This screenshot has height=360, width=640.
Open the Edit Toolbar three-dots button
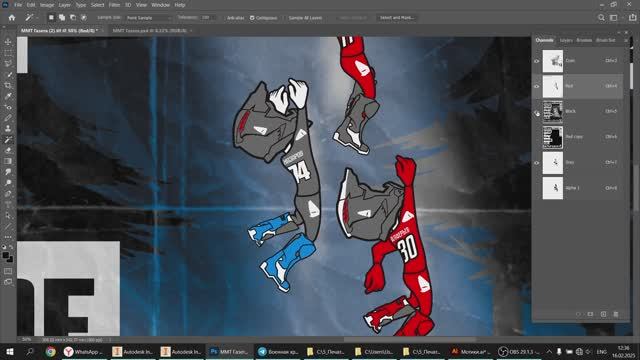click(x=8, y=237)
